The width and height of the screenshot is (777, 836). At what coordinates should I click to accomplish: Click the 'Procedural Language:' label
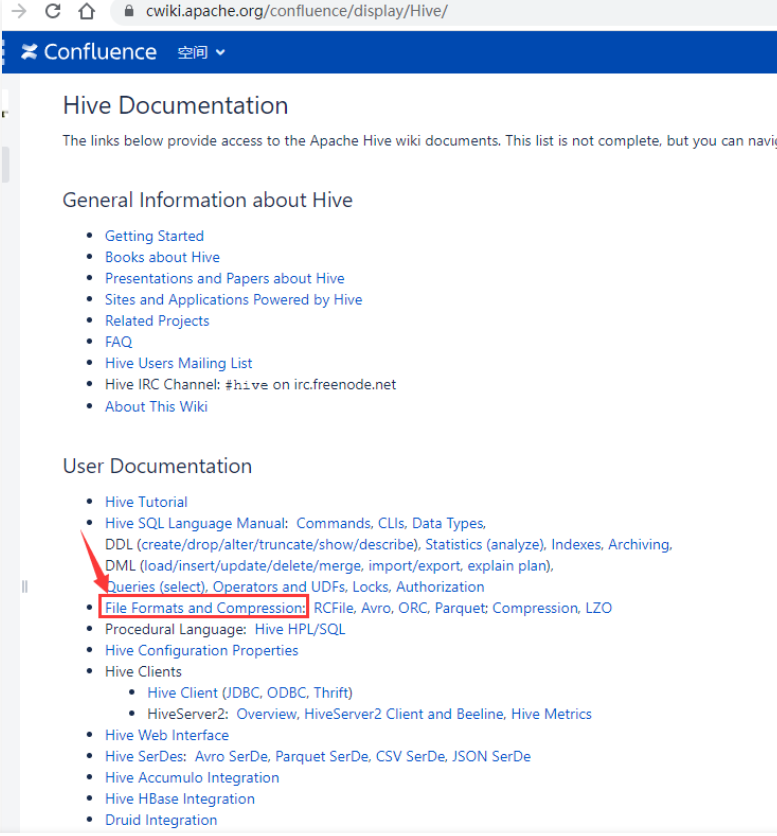[176, 630]
